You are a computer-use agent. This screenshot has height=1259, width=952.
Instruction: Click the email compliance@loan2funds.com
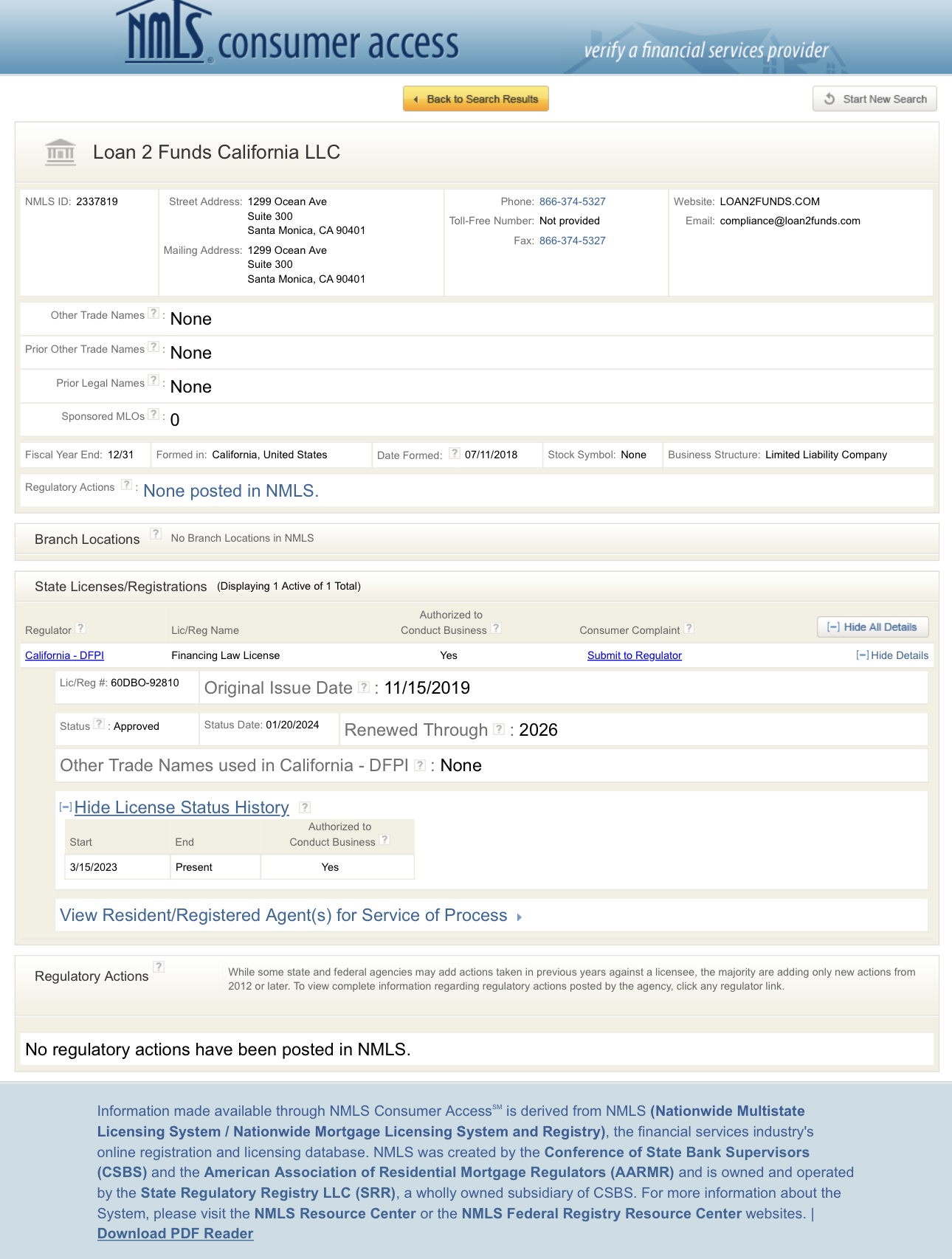(790, 221)
